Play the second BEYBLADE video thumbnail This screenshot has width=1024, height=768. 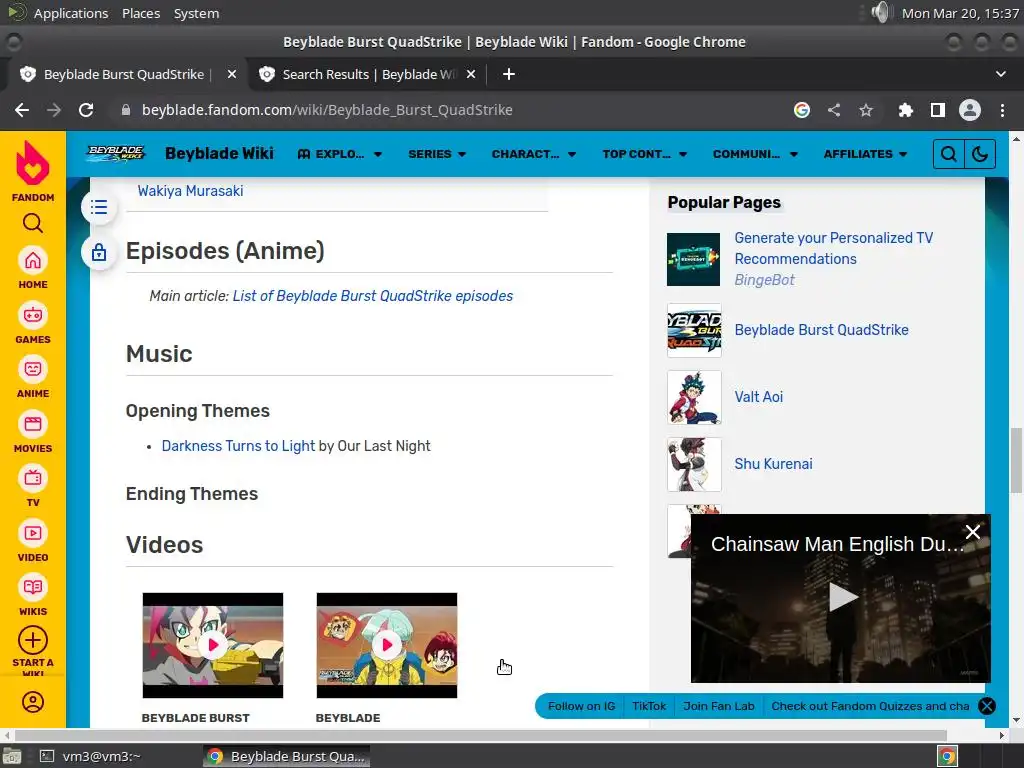pos(387,645)
